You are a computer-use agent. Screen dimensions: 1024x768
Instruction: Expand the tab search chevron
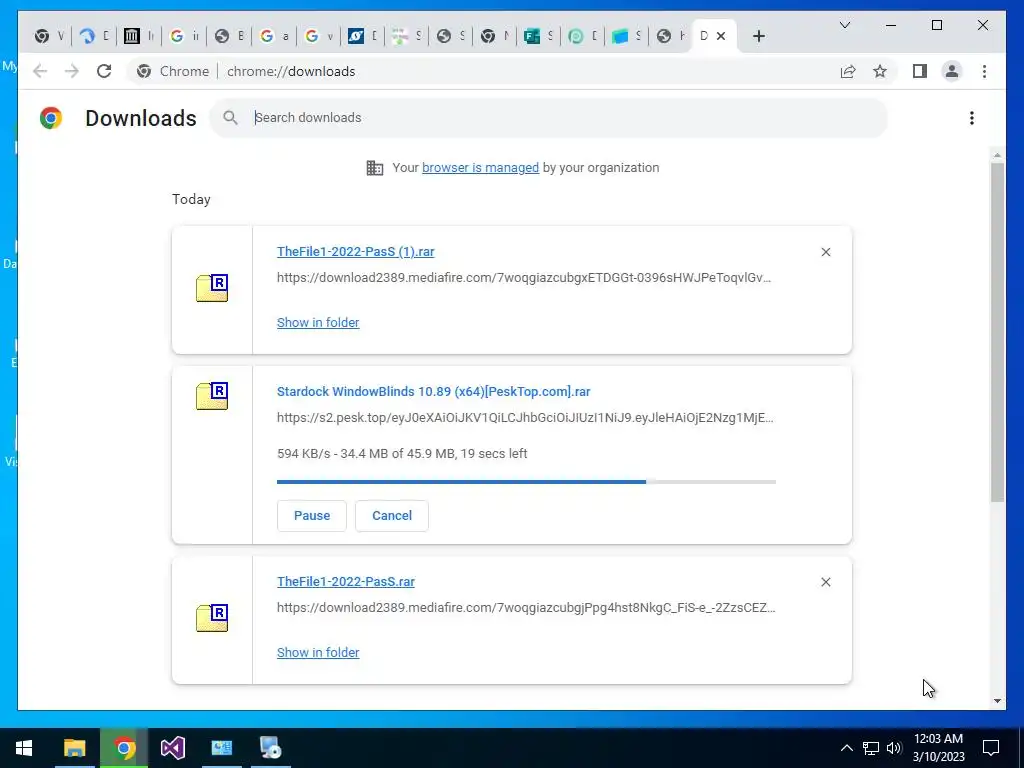tap(844, 25)
